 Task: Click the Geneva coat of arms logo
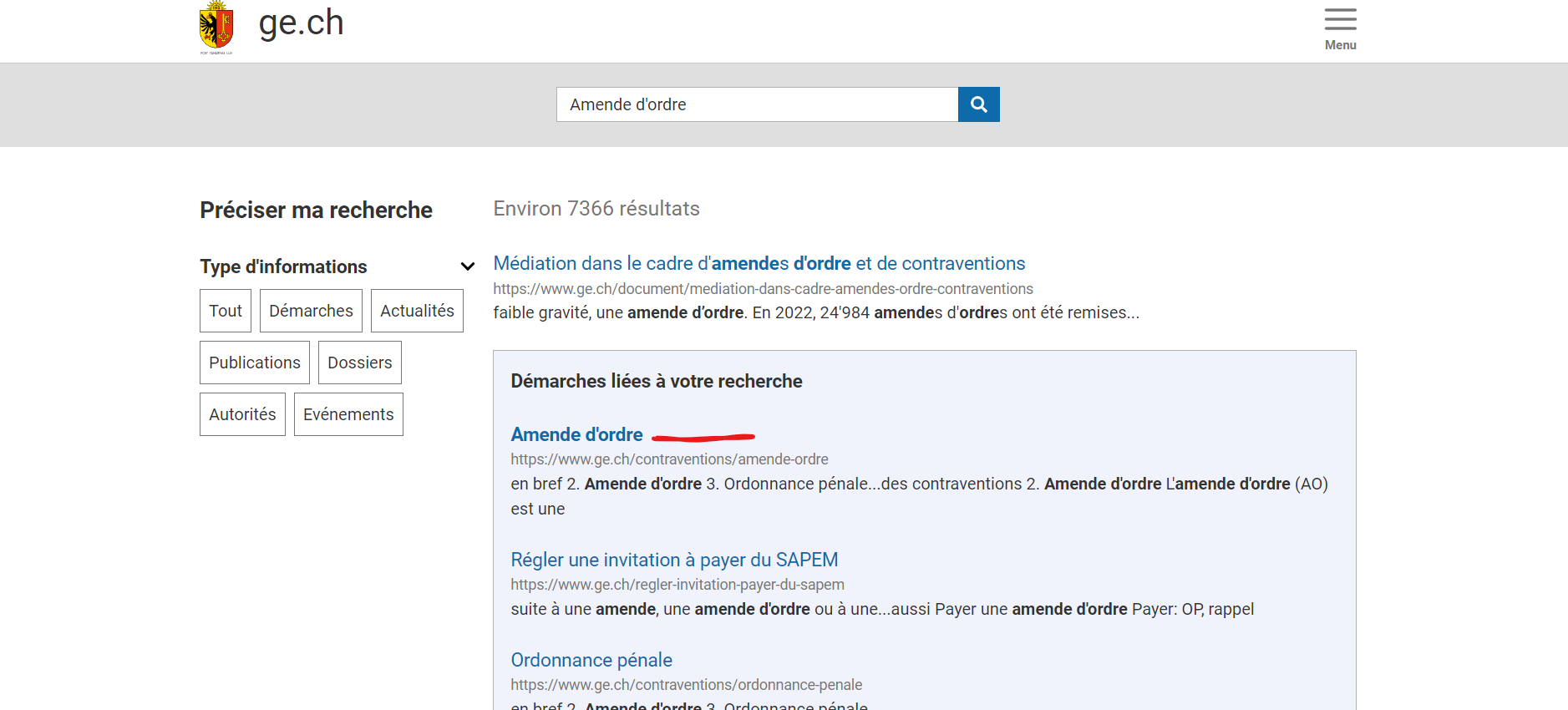[x=216, y=27]
